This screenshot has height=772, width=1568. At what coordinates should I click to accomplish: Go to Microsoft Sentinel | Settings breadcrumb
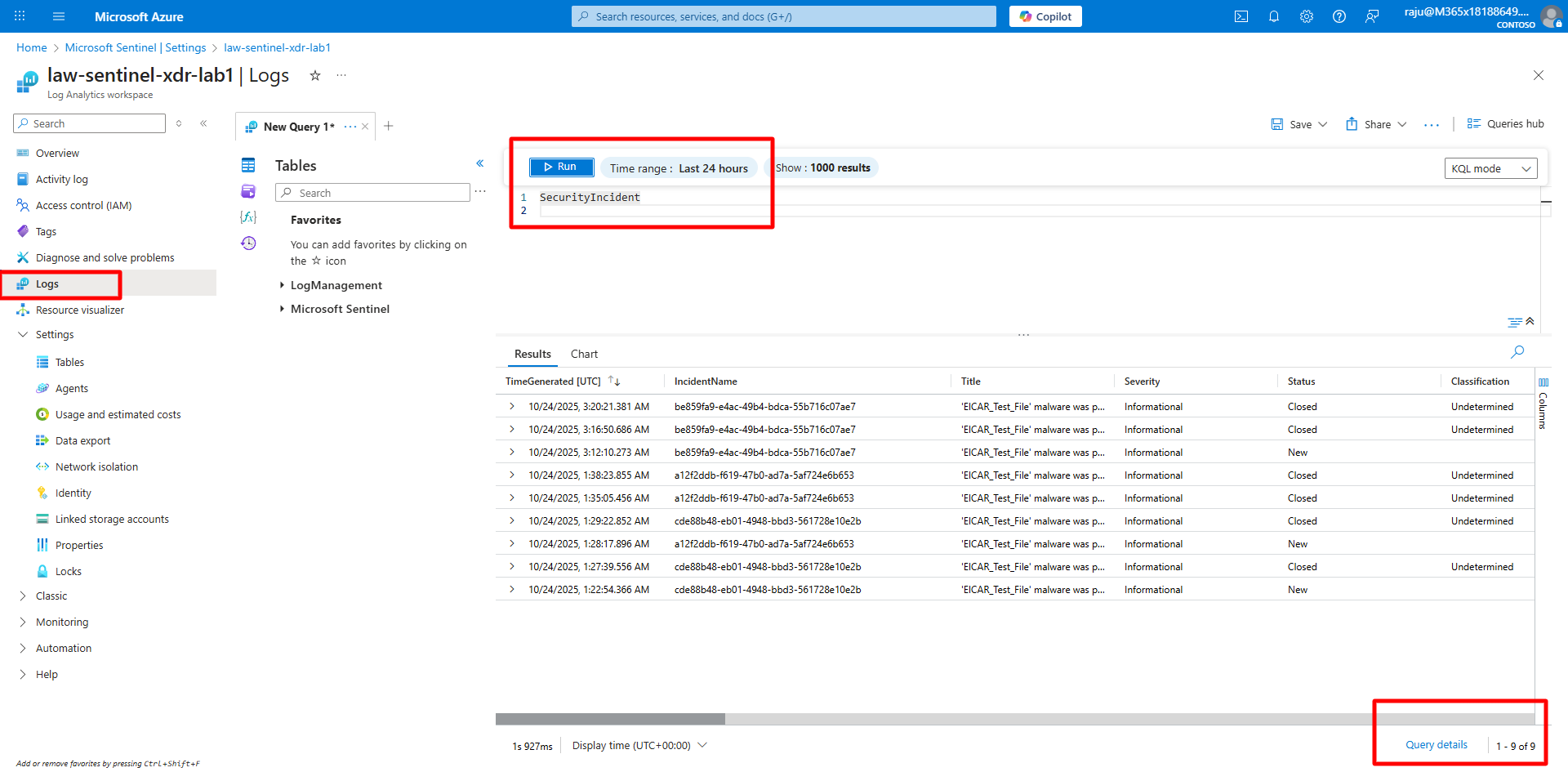136,47
